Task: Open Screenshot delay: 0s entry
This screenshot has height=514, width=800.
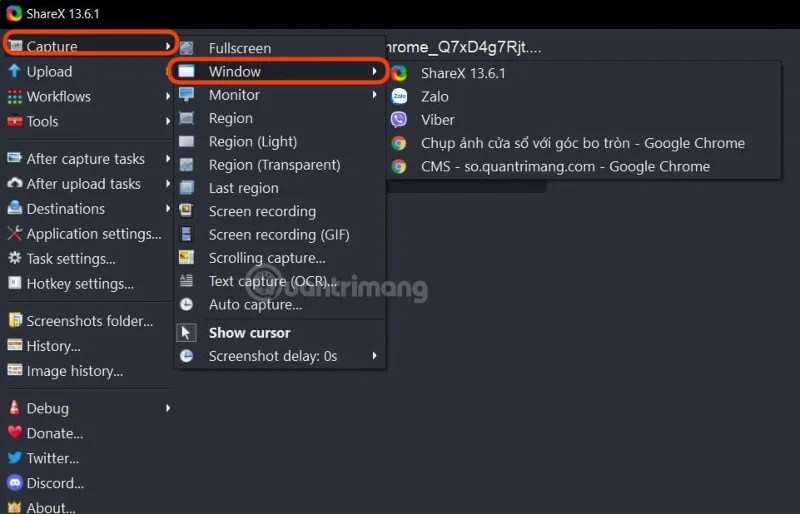Action: 279,356
